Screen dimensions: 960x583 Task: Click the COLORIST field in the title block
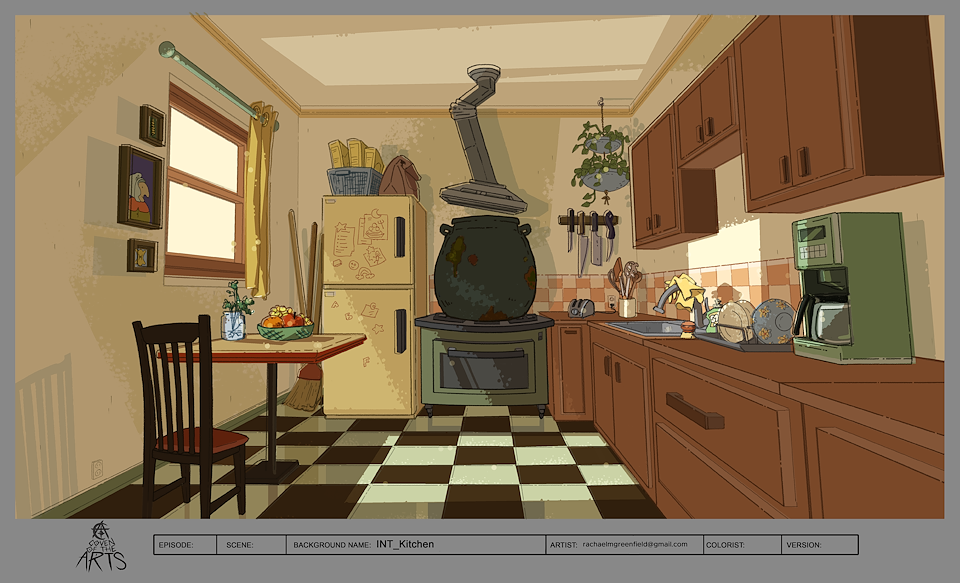pyautogui.click(x=741, y=545)
